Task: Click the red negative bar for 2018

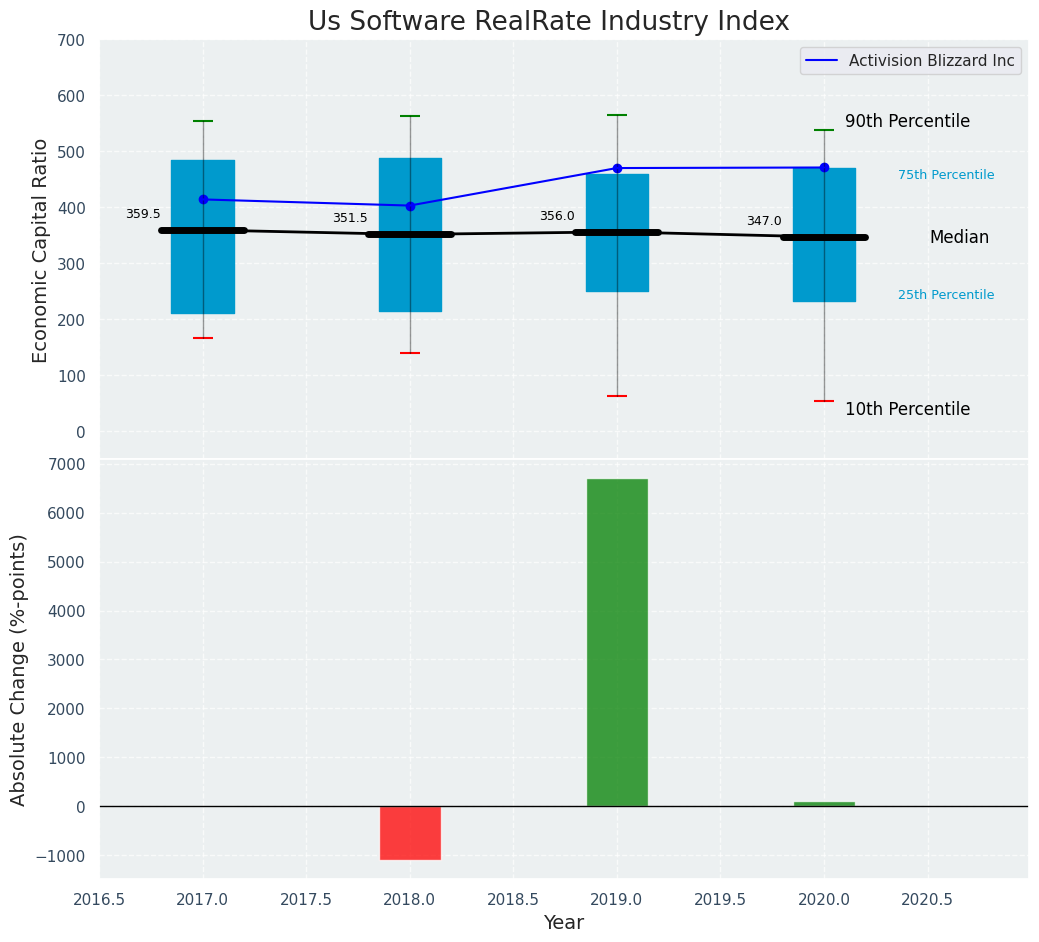Action: pos(410,832)
